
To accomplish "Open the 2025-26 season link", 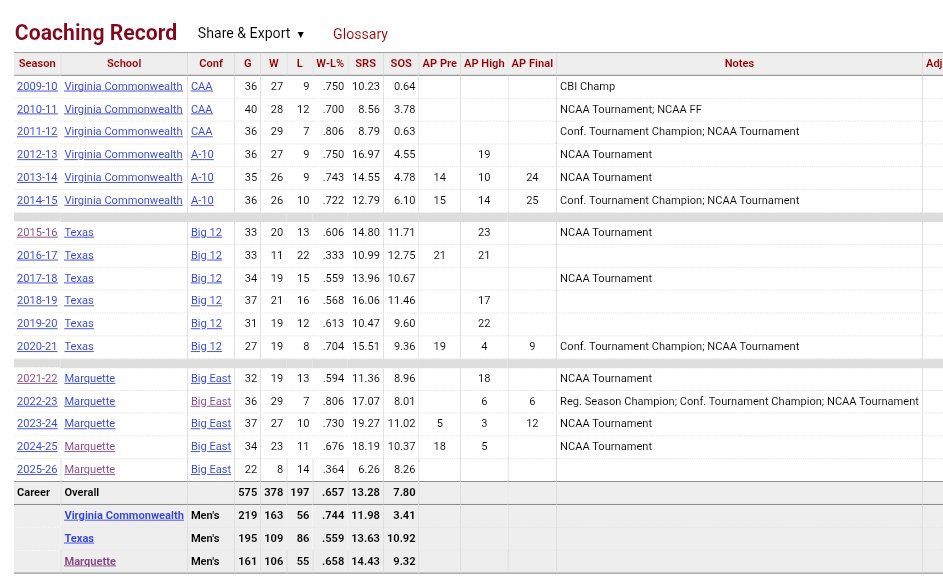I will pyautogui.click(x=37, y=469).
